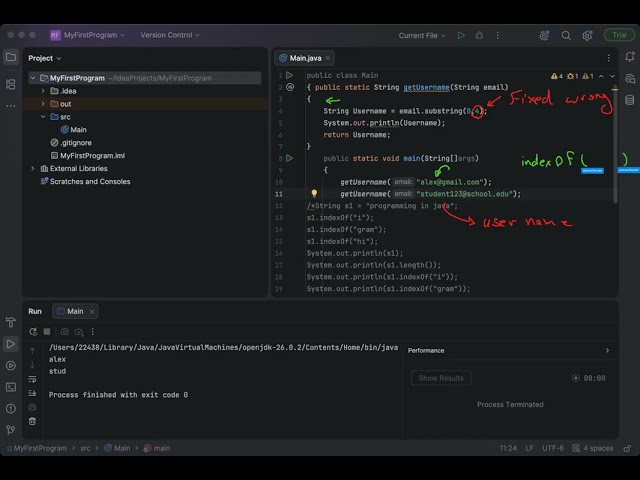Rerun Main with the rerun icon

[x=33, y=332]
